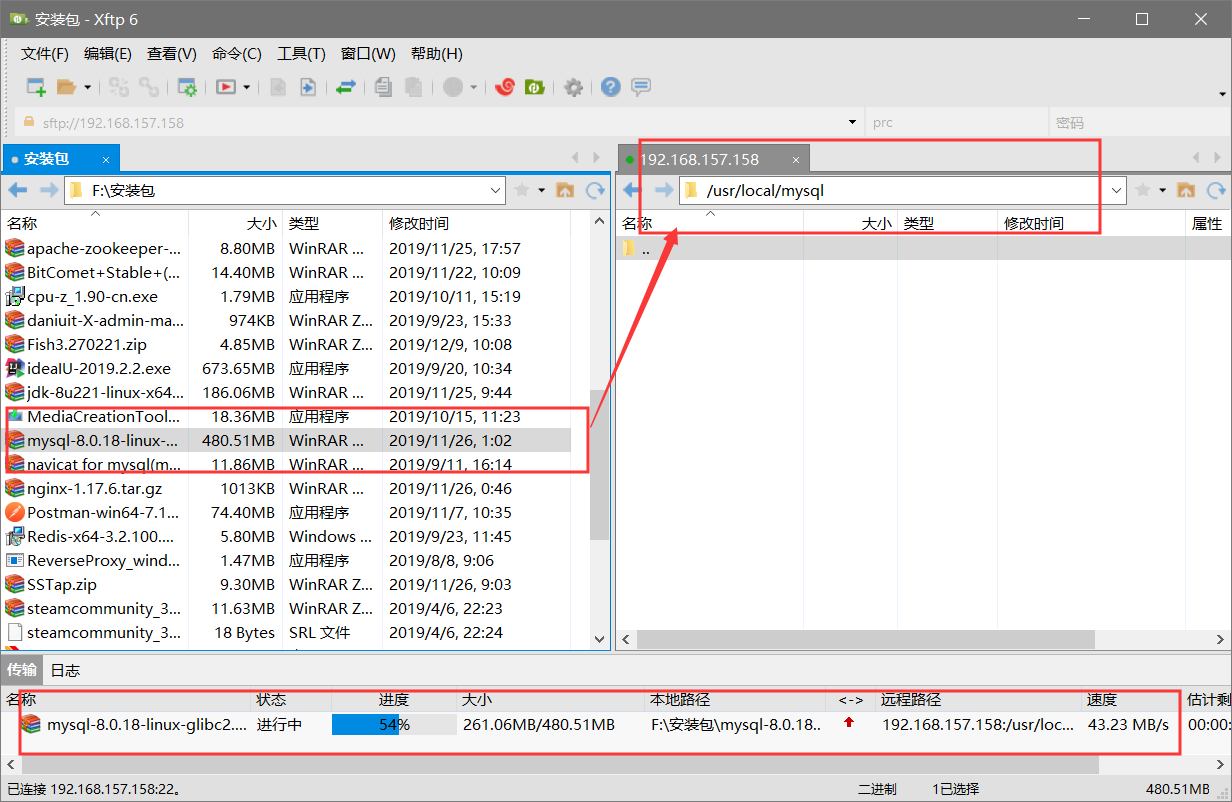Refresh the remote pane

coord(1217,190)
